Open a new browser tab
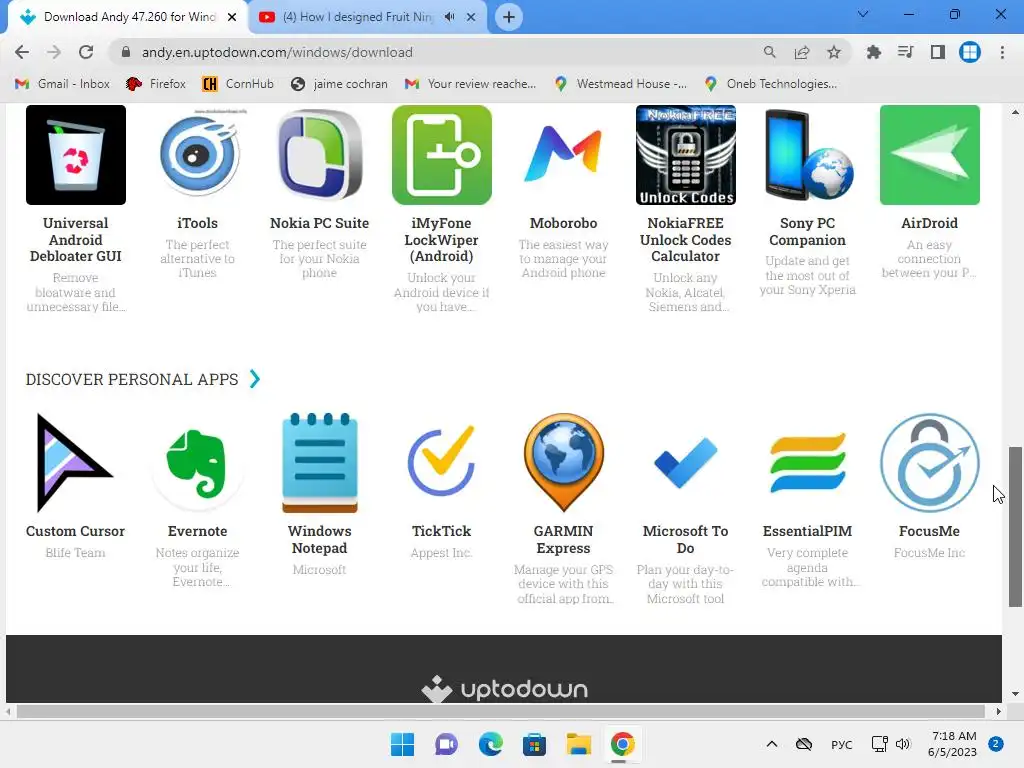The width and height of the screenshot is (1024, 768). click(509, 17)
